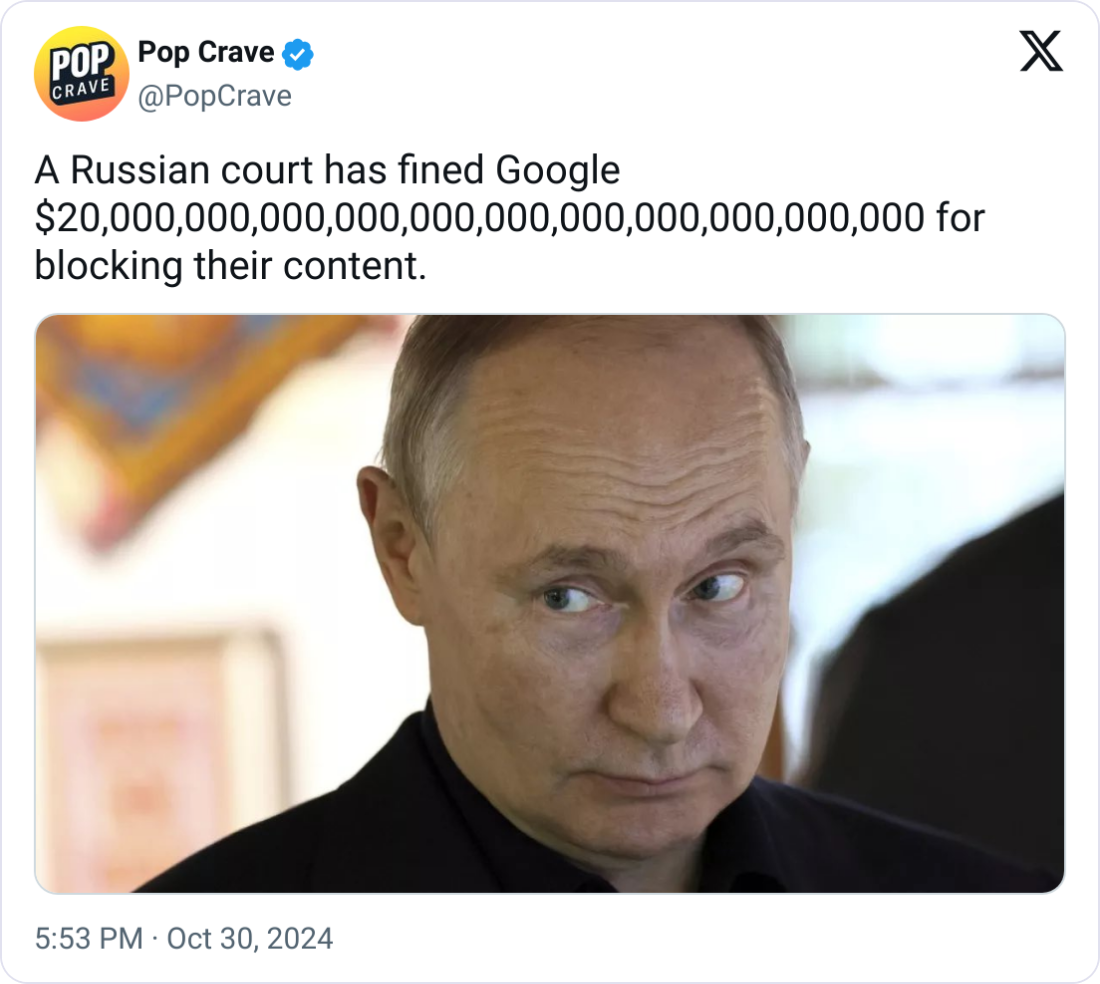
Task: Click the X logo in the corner
Action: coord(1041,51)
